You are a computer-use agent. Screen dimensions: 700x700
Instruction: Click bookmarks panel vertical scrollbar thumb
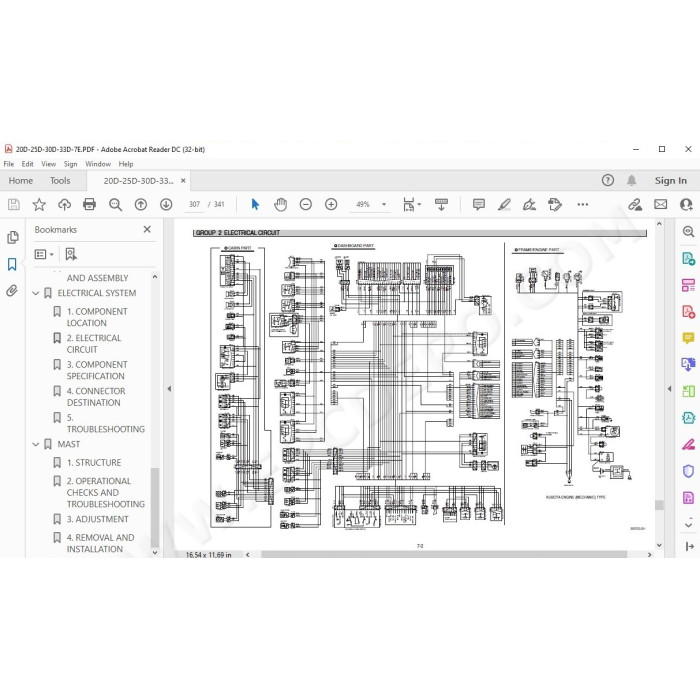click(155, 507)
